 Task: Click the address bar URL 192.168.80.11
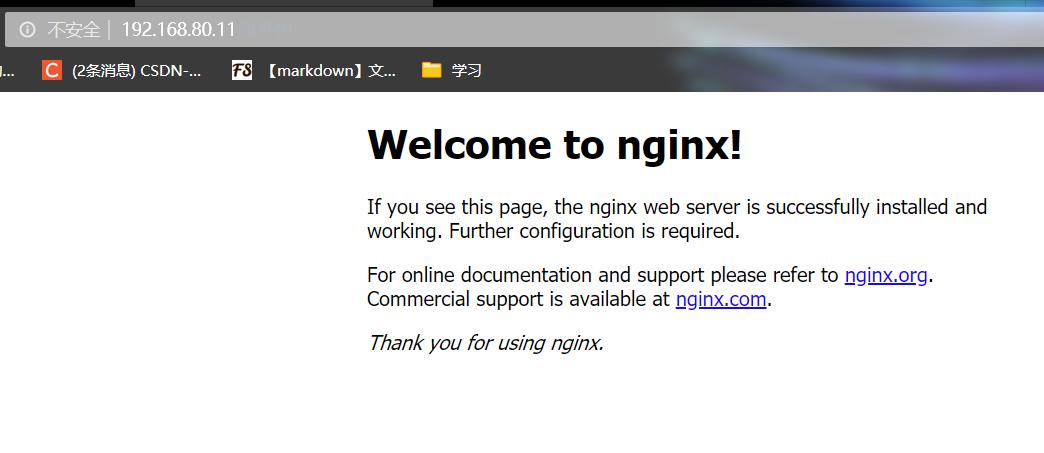click(x=178, y=29)
